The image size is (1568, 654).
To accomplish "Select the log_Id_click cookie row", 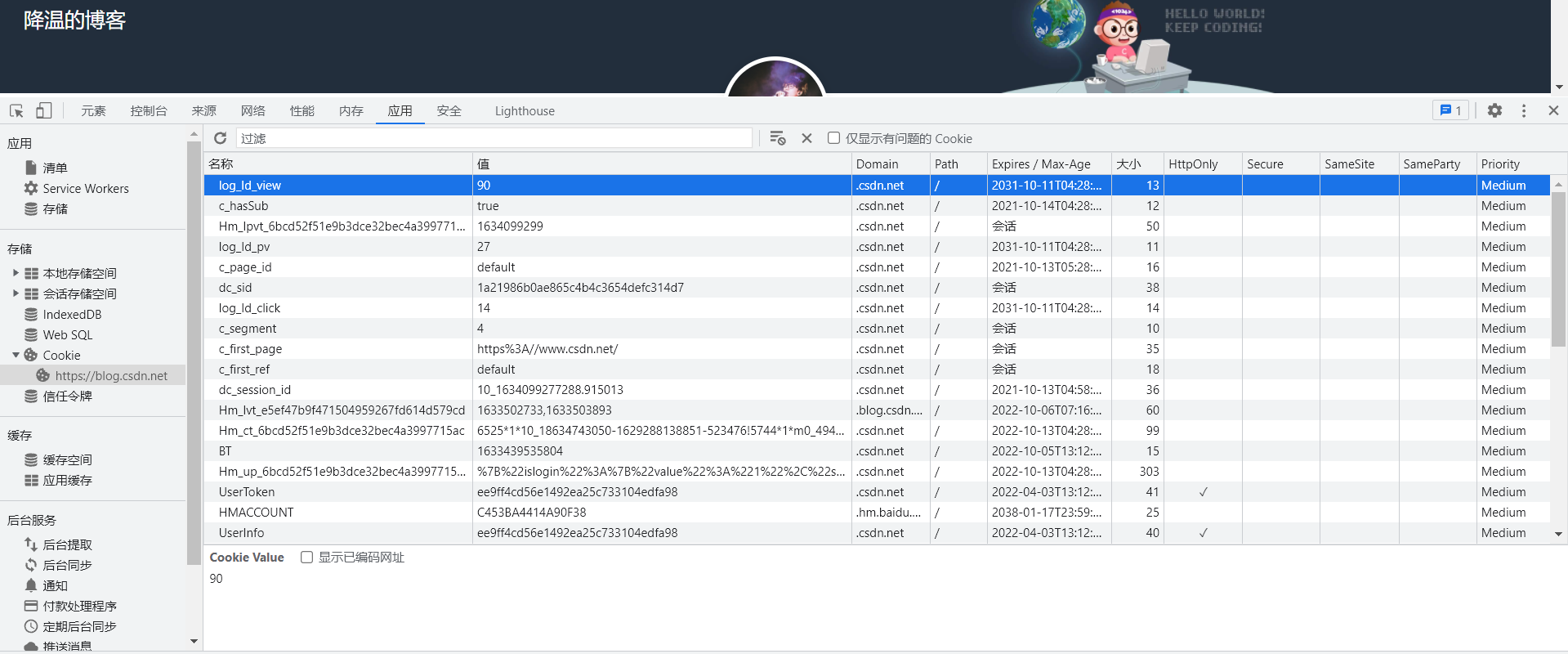I will point(877,308).
